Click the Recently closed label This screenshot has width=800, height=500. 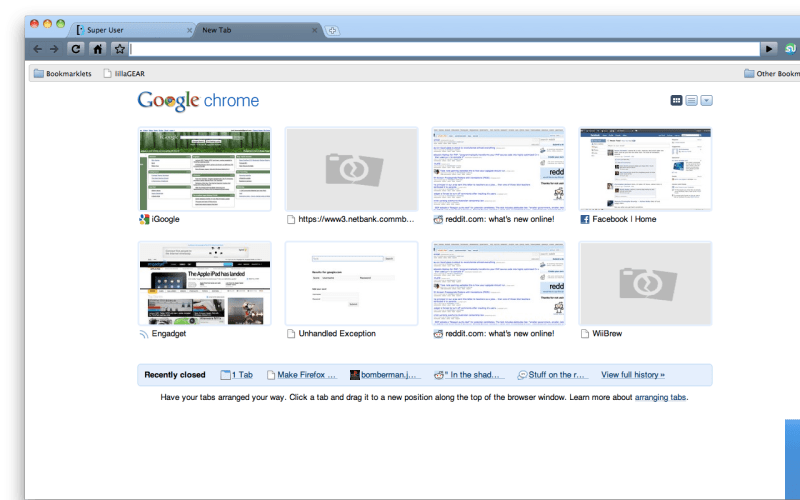click(174, 374)
